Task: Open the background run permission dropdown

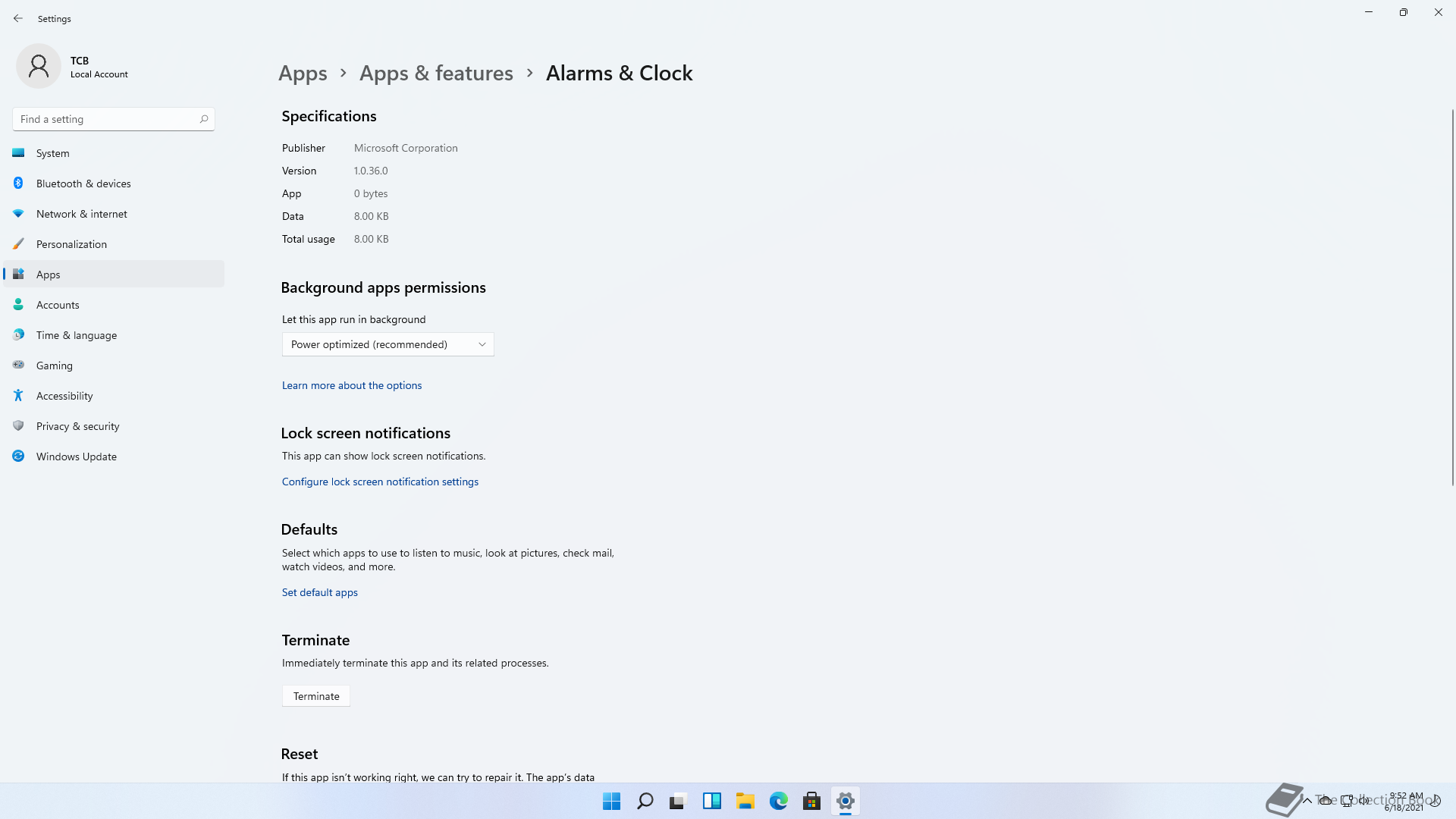Action: (388, 344)
